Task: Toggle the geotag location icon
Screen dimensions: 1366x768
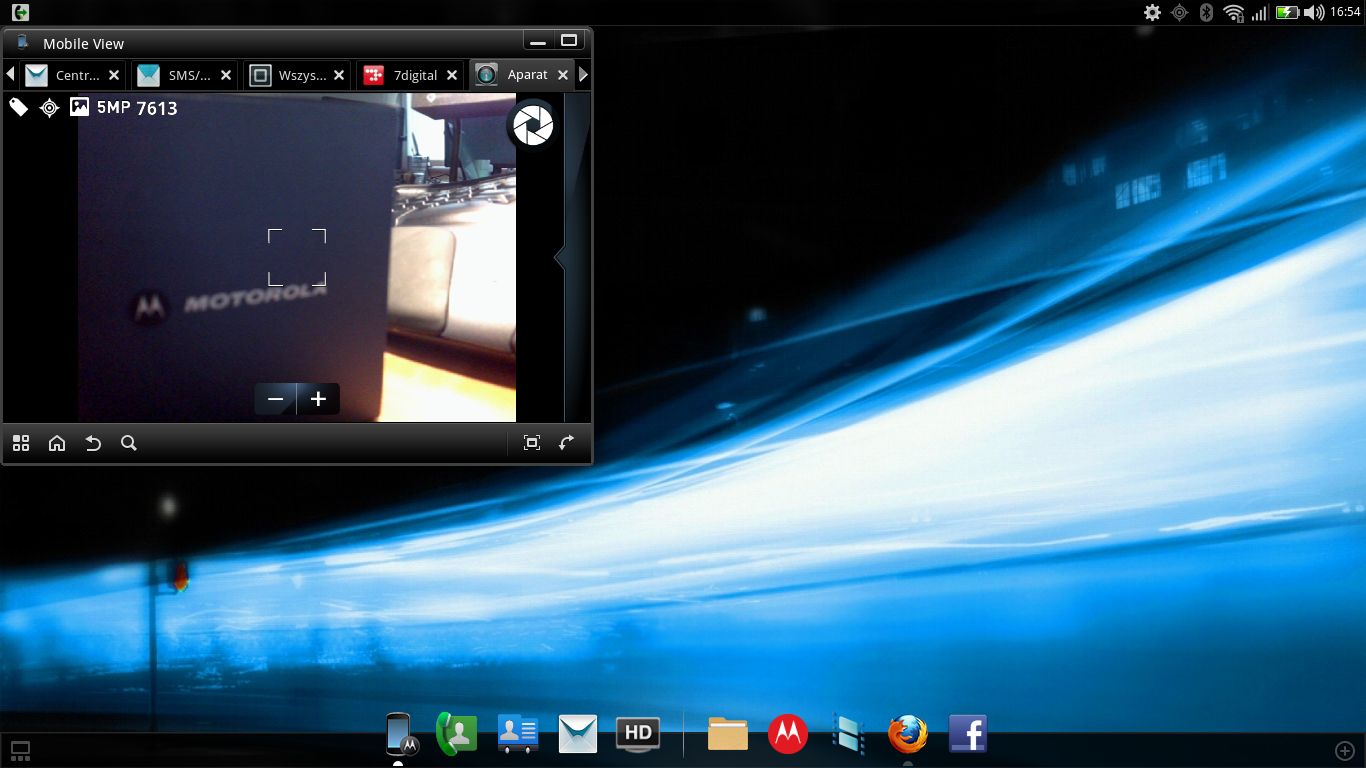Action: point(49,108)
